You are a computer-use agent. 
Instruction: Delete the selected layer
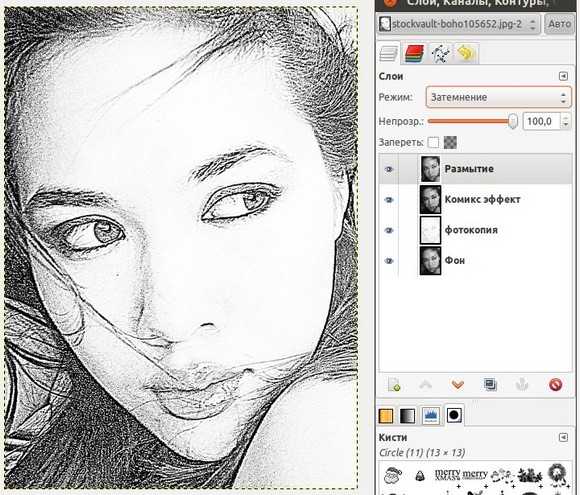click(x=555, y=385)
